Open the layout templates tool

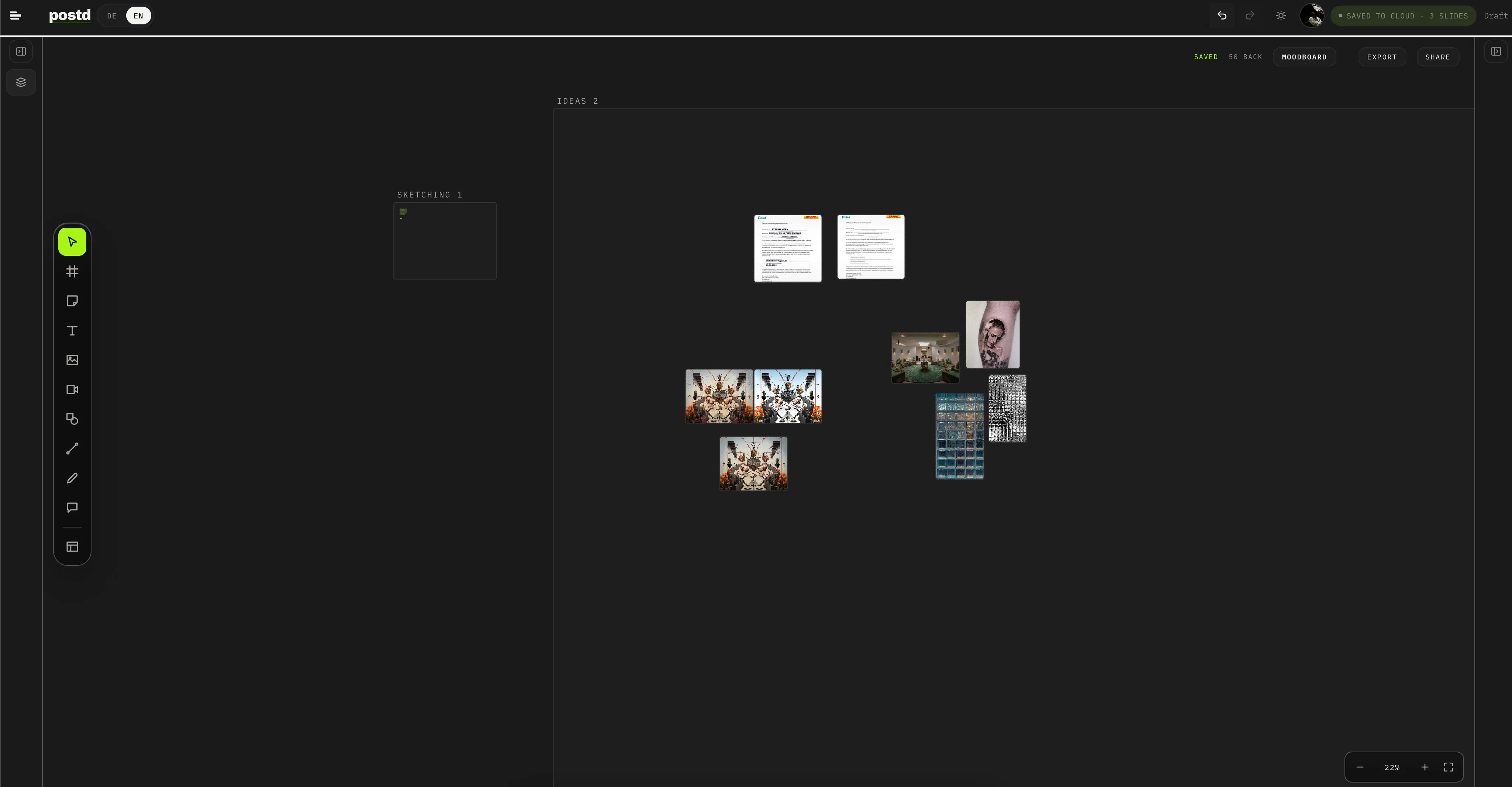coord(72,547)
